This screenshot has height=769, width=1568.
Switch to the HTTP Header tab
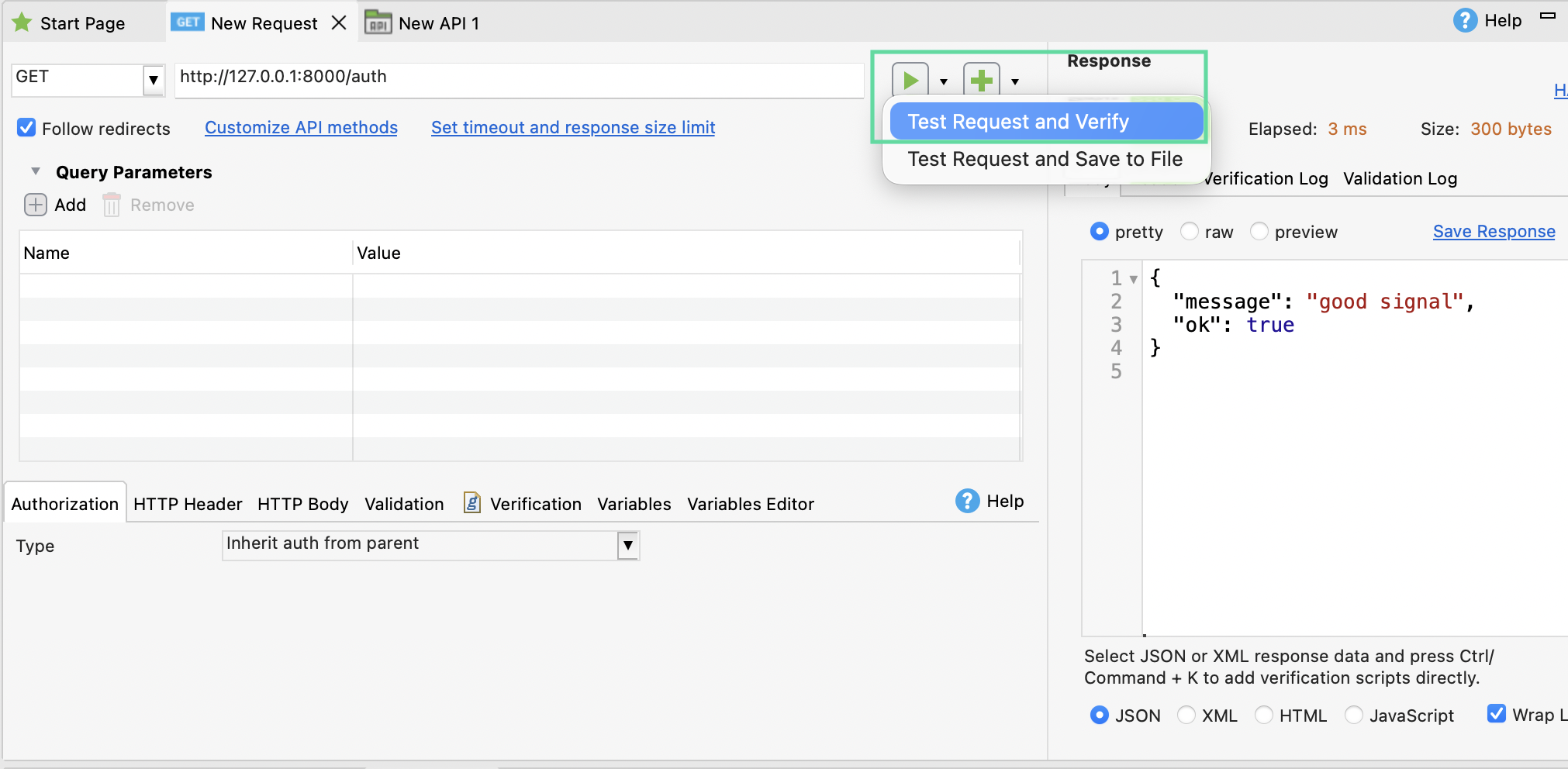(x=187, y=503)
